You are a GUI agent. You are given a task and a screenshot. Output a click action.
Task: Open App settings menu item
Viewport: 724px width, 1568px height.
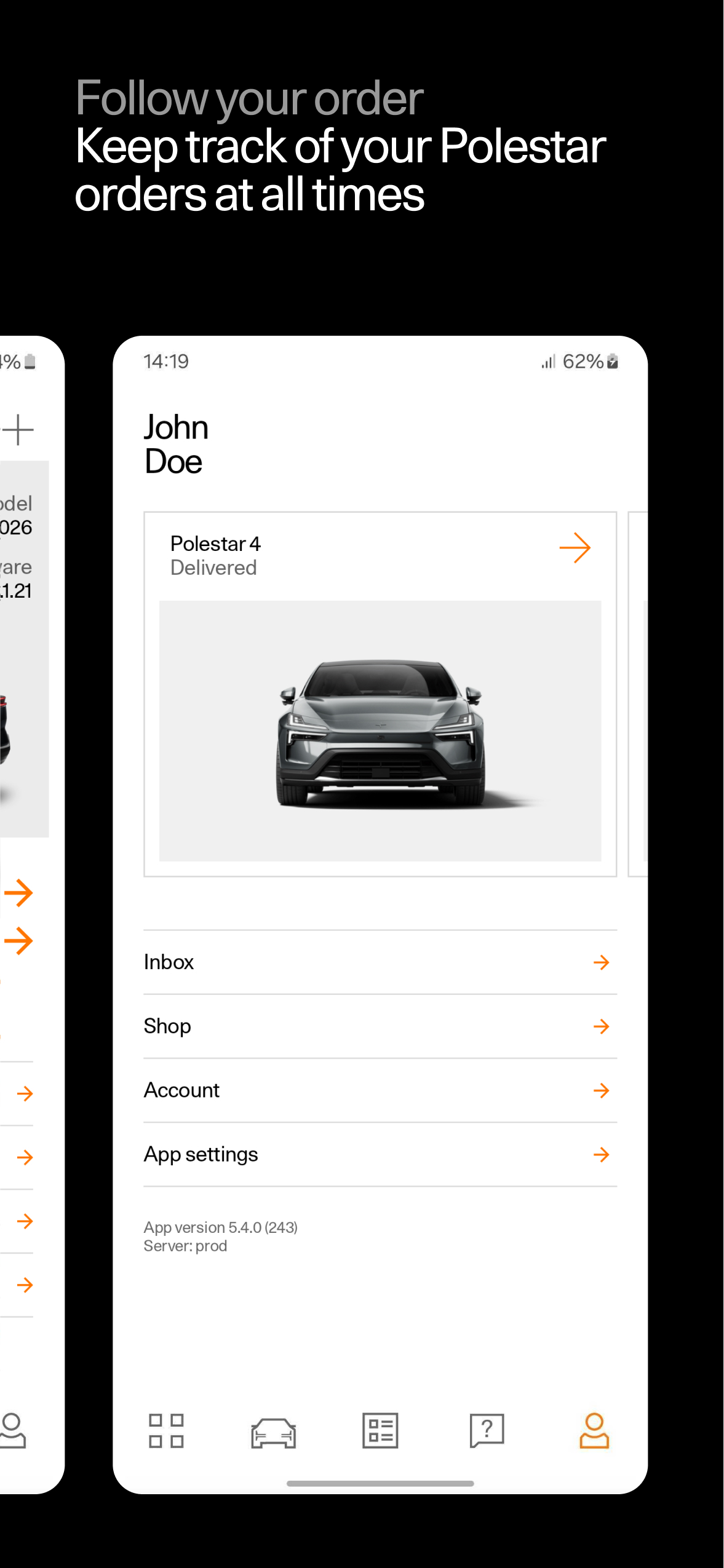(380, 1155)
